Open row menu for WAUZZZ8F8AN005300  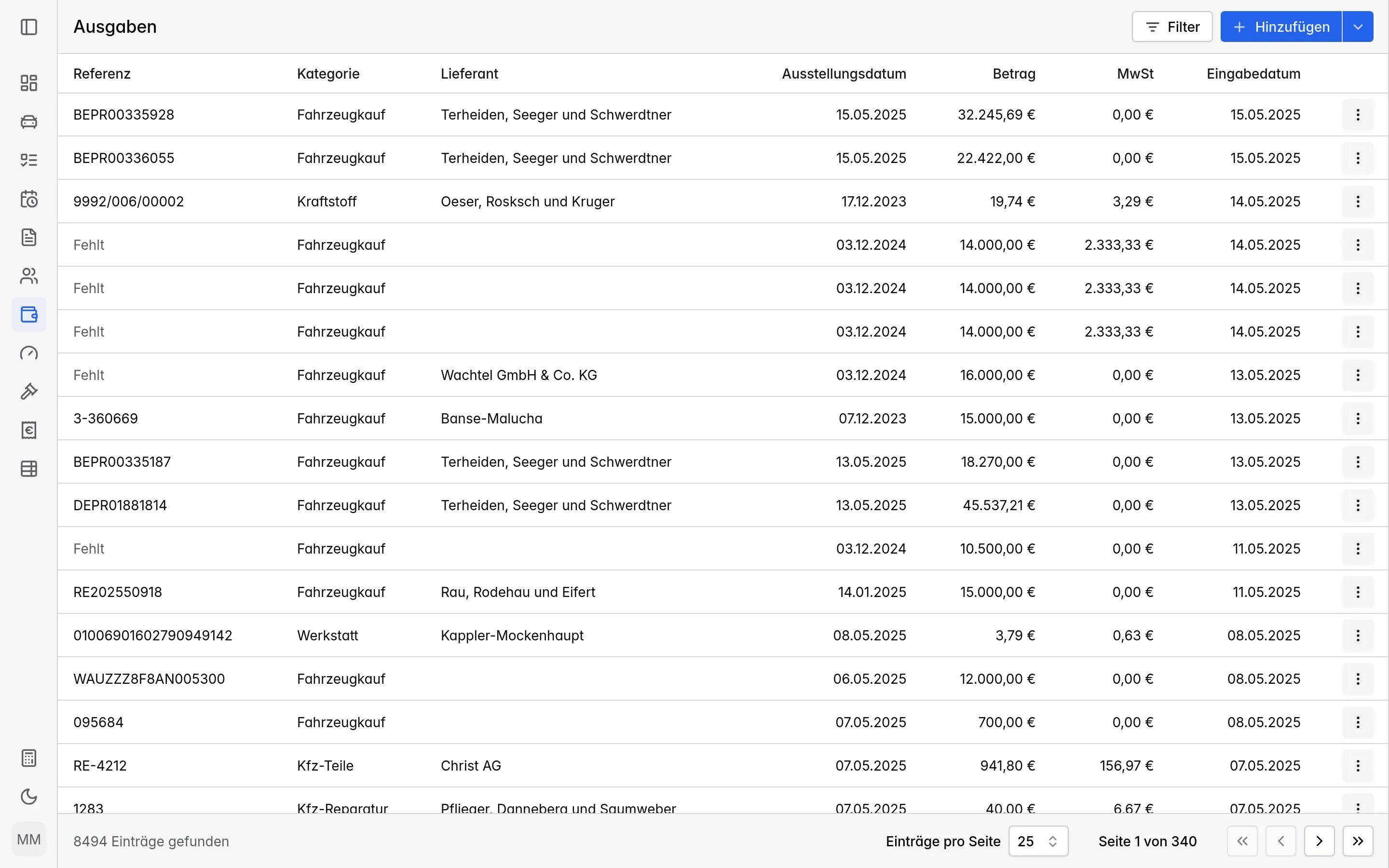(1358, 679)
